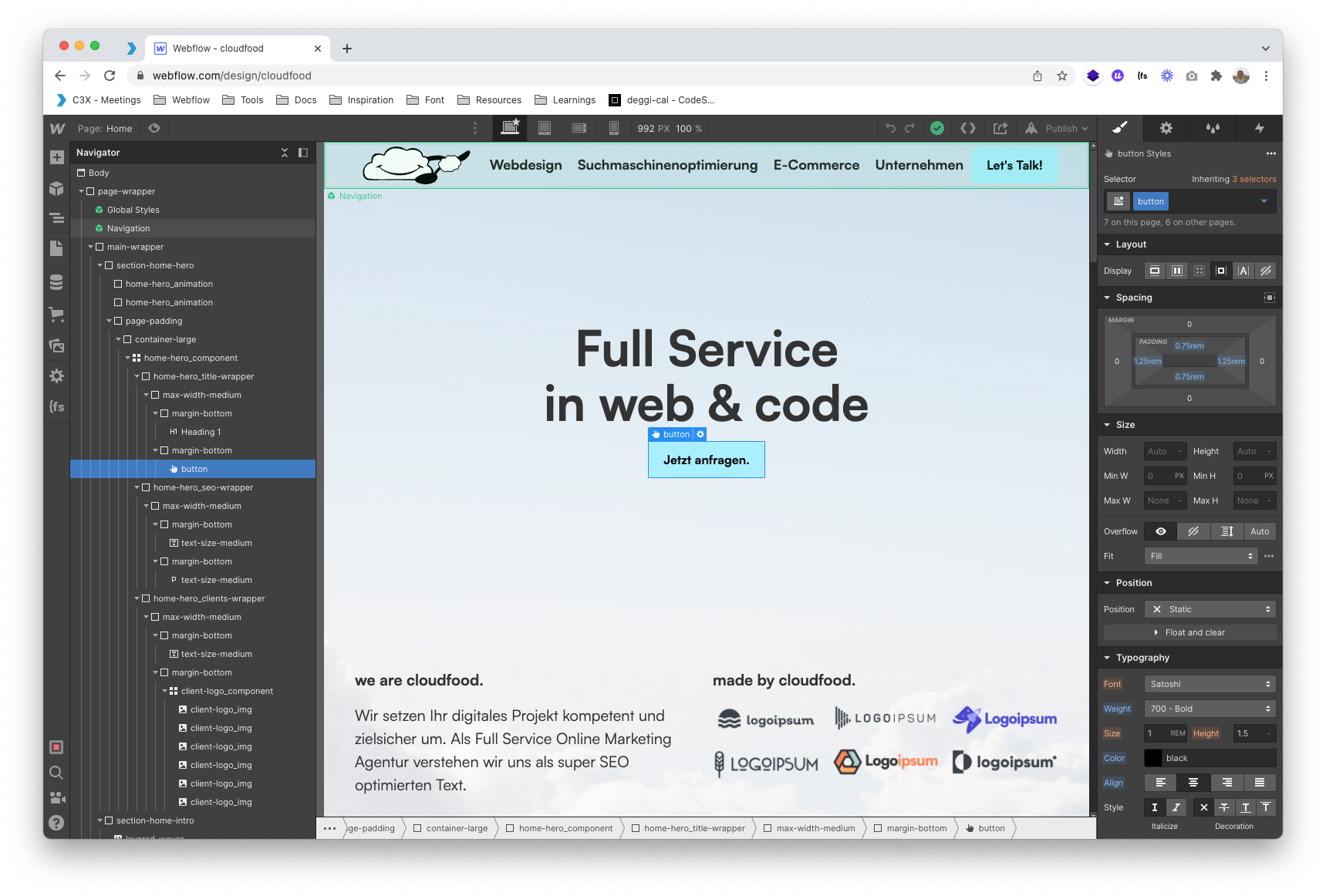Open video tutorials icon in left sidebar
Screen dimensions: 1326x896
coord(56,797)
